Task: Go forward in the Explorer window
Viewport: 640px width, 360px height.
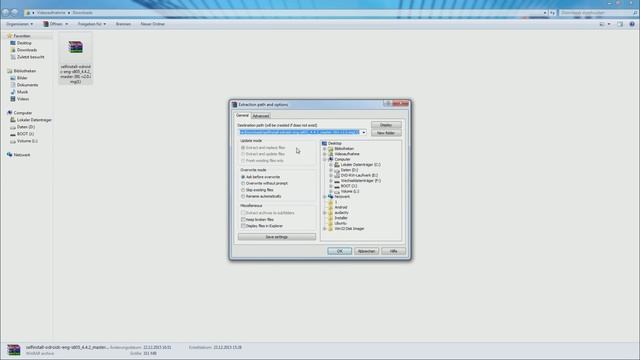Action: [15, 13]
